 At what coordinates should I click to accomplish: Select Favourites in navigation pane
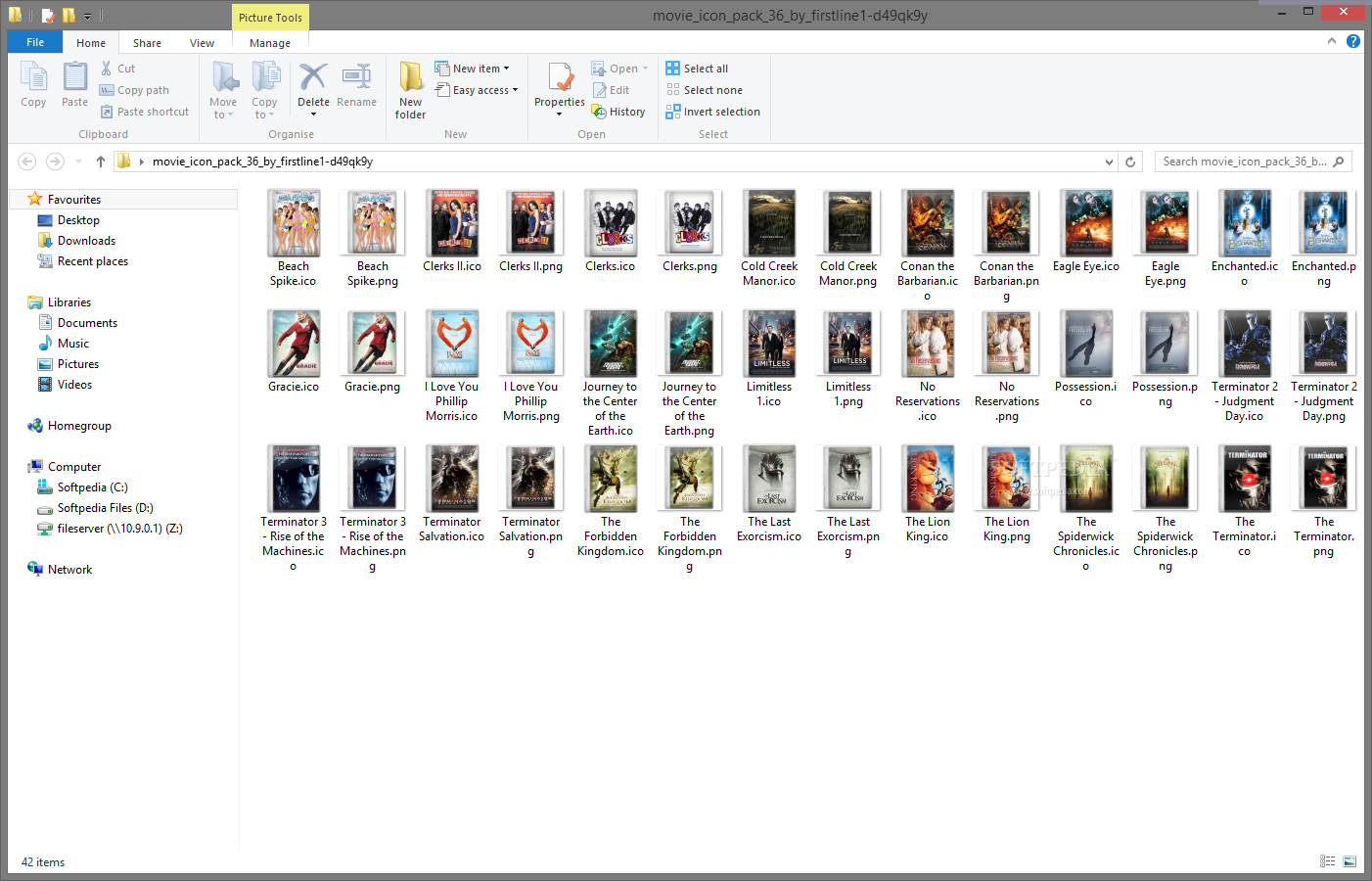point(73,199)
